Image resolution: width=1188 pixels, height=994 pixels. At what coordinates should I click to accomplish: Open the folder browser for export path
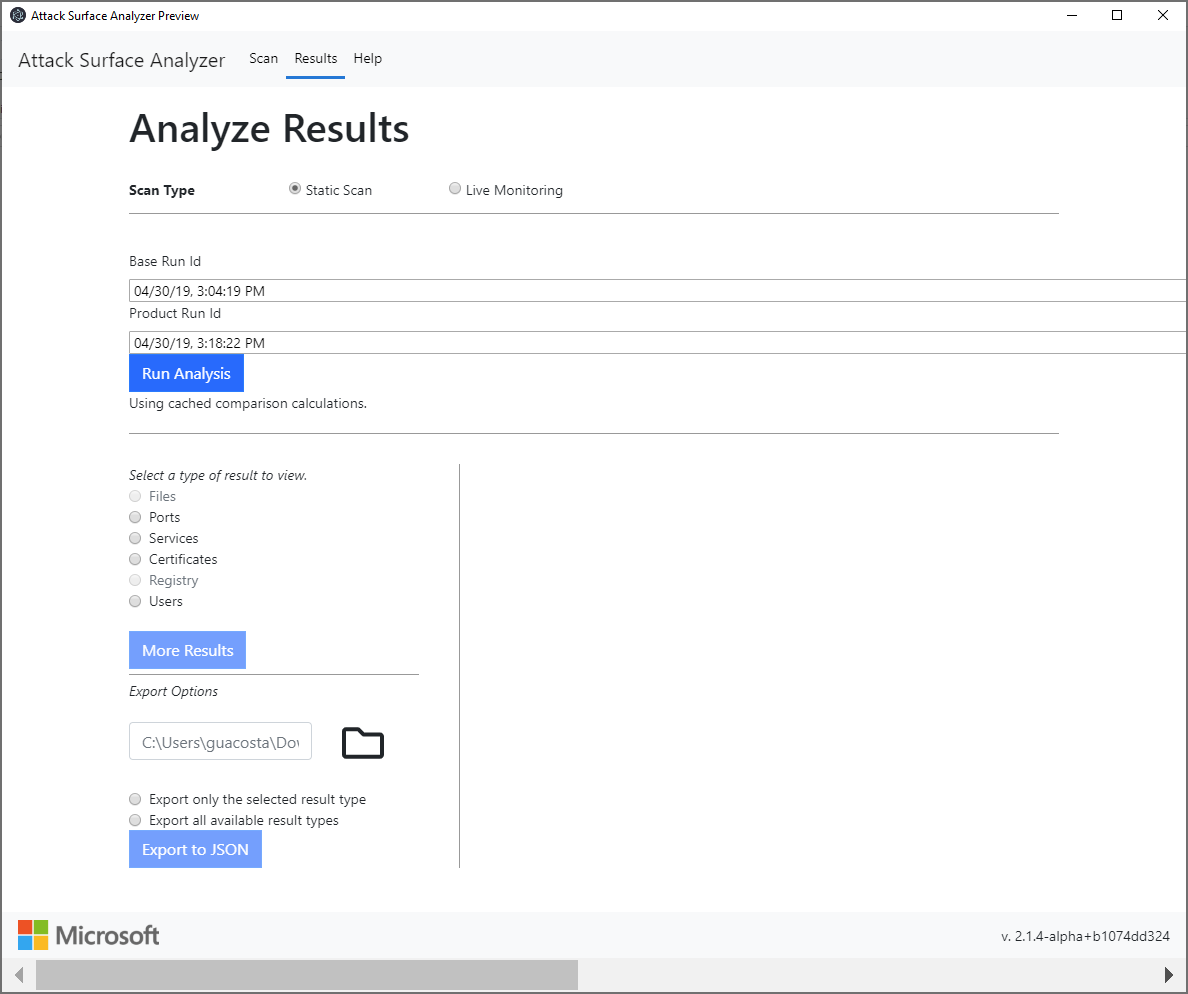(x=362, y=742)
